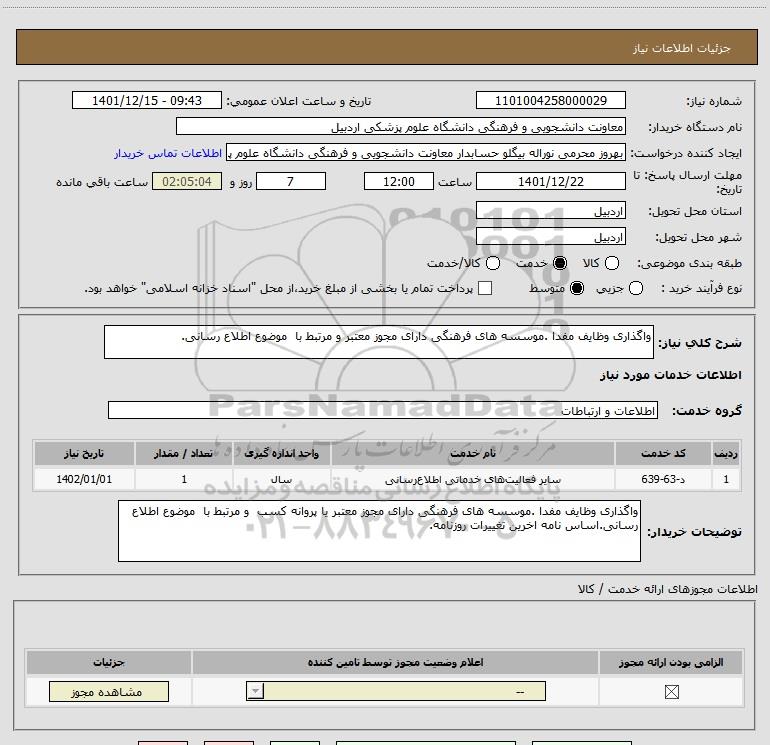770x745 pixels.
Task: Click the اطلاعات مجوزهای ارائه خدمت / کالا heading
Action: point(667,589)
